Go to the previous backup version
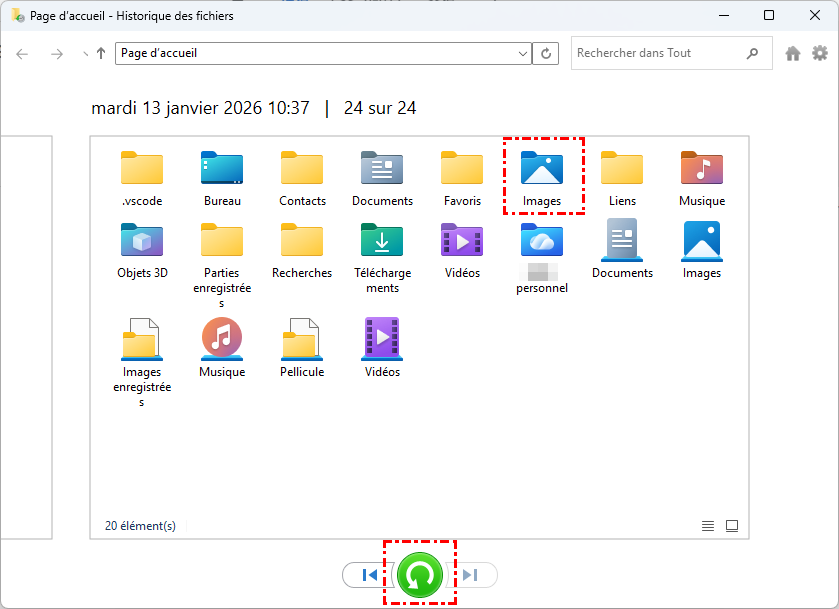The width and height of the screenshot is (839, 609). pyautogui.click(x=369, y=575)
